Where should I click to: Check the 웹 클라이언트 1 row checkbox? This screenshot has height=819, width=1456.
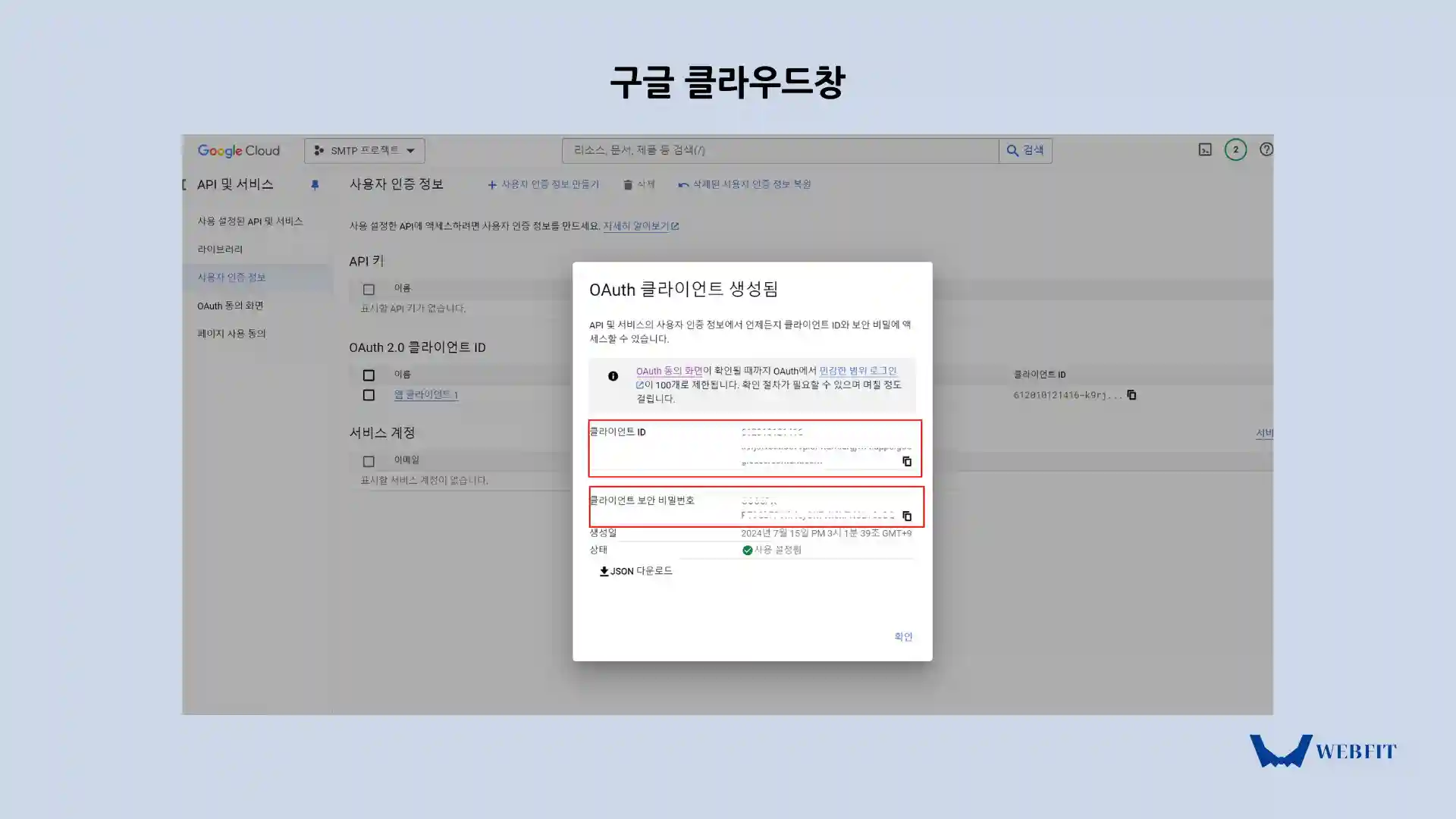[369, 395]
